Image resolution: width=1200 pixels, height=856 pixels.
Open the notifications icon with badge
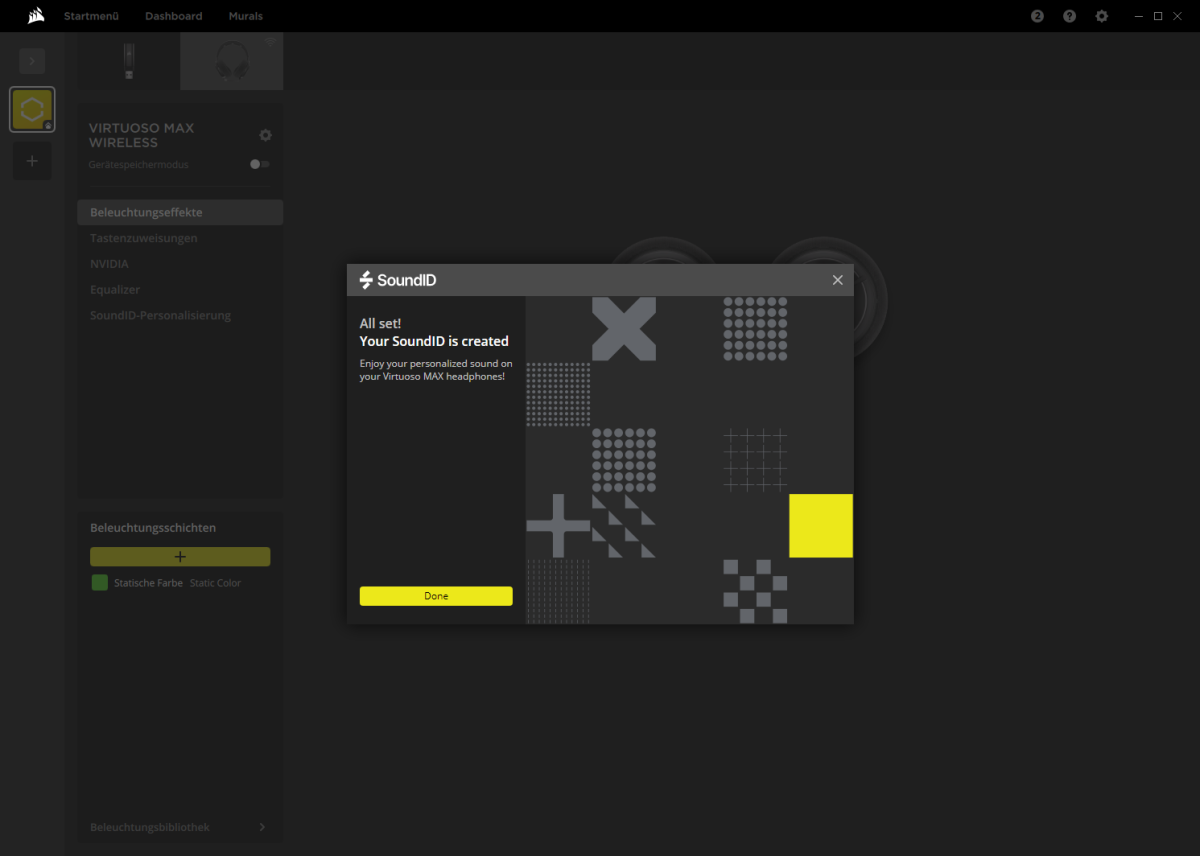(x=1037, y=16)
